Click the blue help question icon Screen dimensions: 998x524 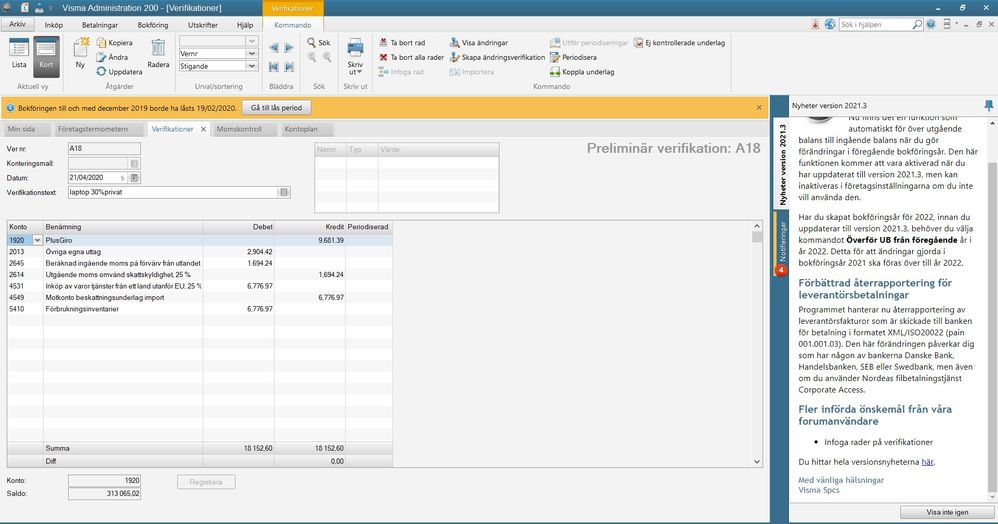point(931,24)
